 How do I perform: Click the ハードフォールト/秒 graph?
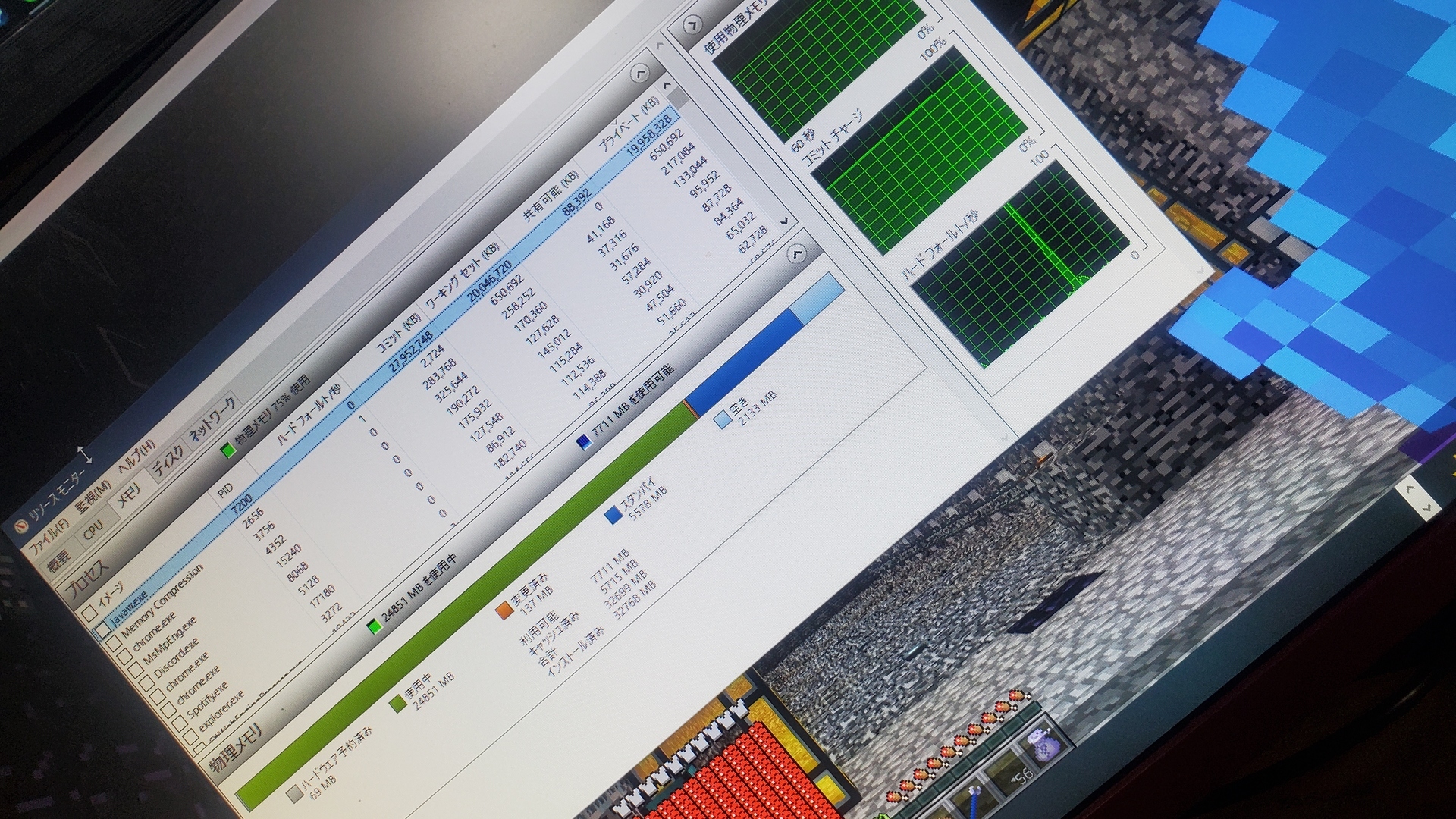(x=1021, y=265)
